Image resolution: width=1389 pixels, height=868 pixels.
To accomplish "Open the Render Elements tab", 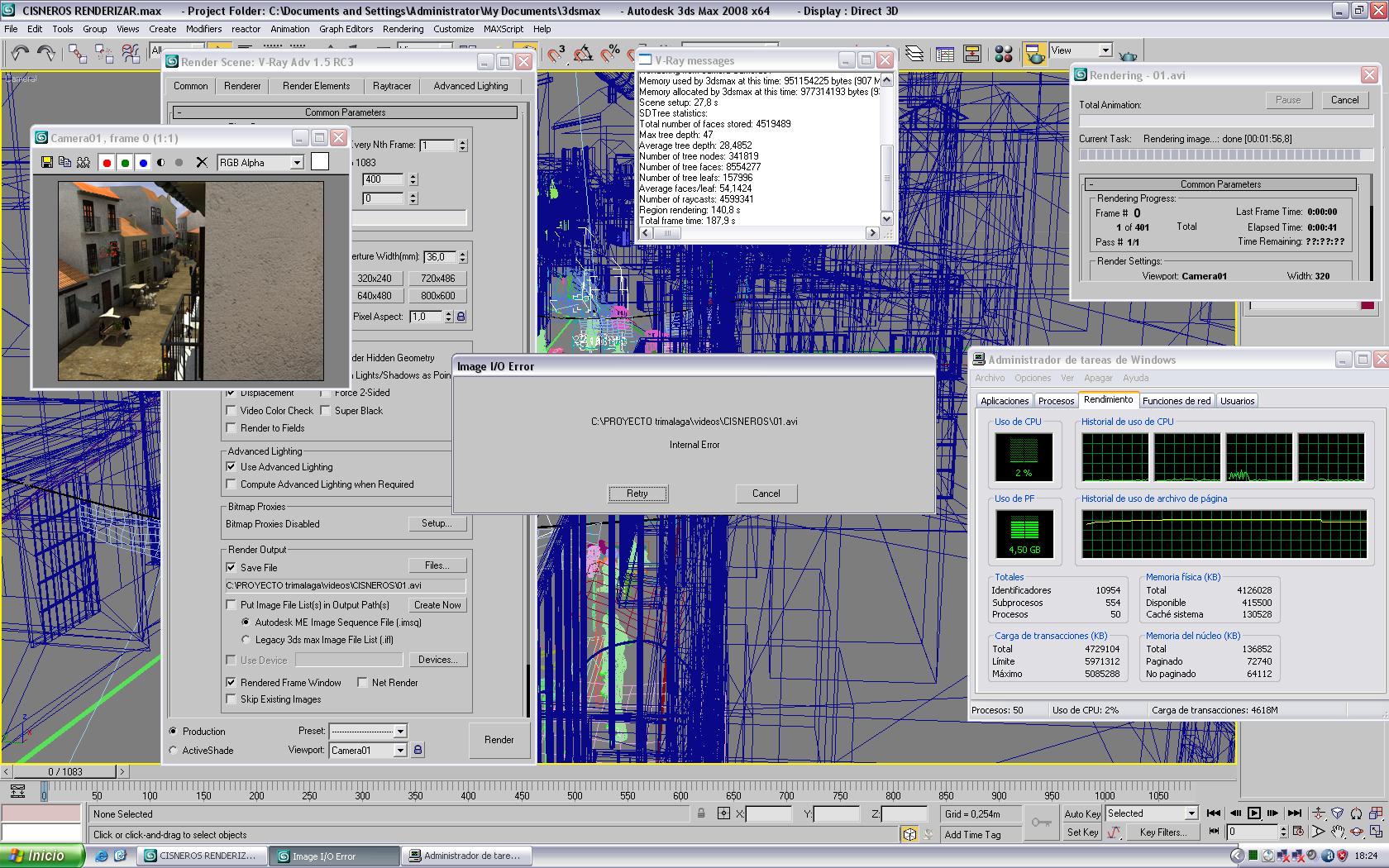I will [x=316, y=86].
